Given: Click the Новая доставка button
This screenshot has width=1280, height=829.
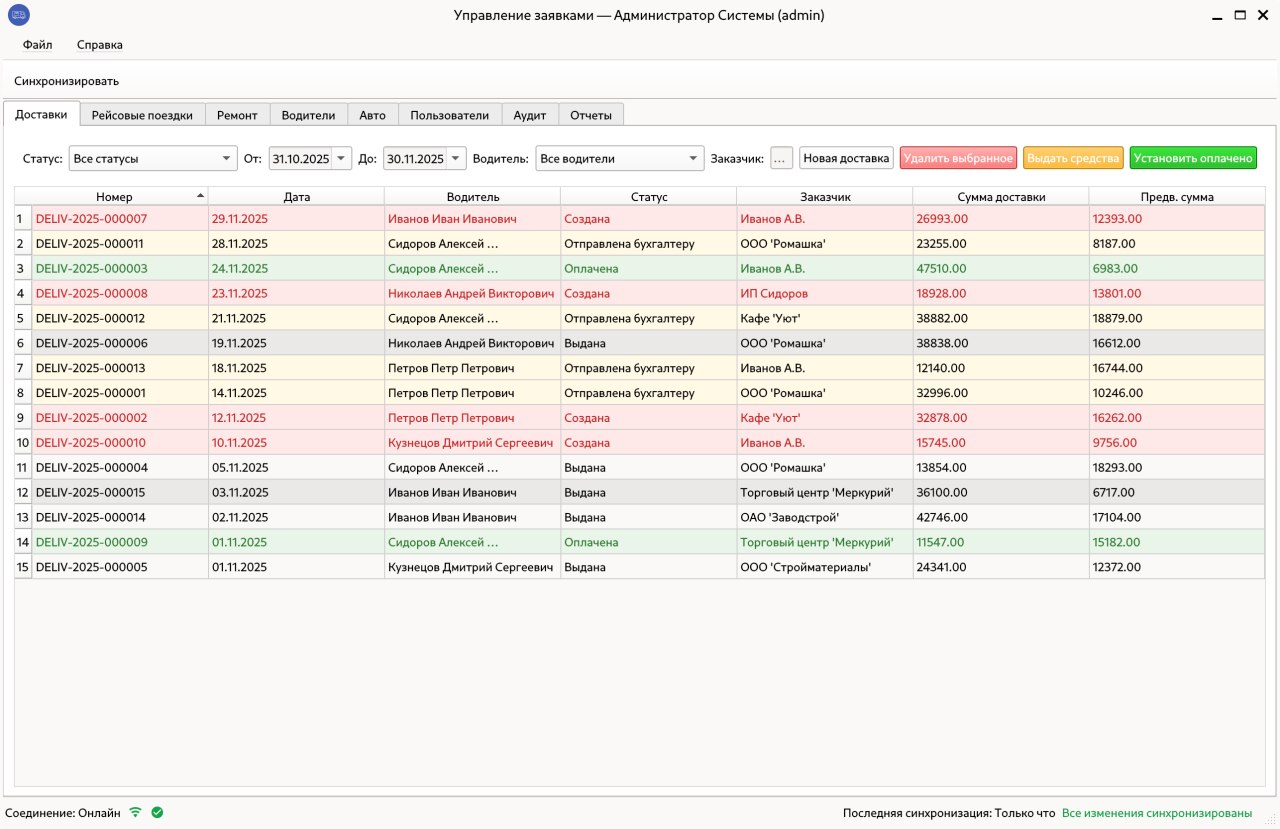Looking at the screenshot, I should (846, 158).
